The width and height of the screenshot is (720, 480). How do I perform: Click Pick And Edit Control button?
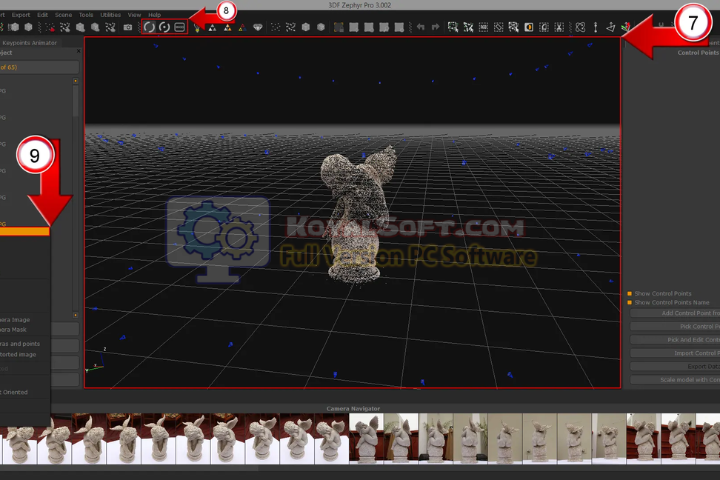click(675, 340)
